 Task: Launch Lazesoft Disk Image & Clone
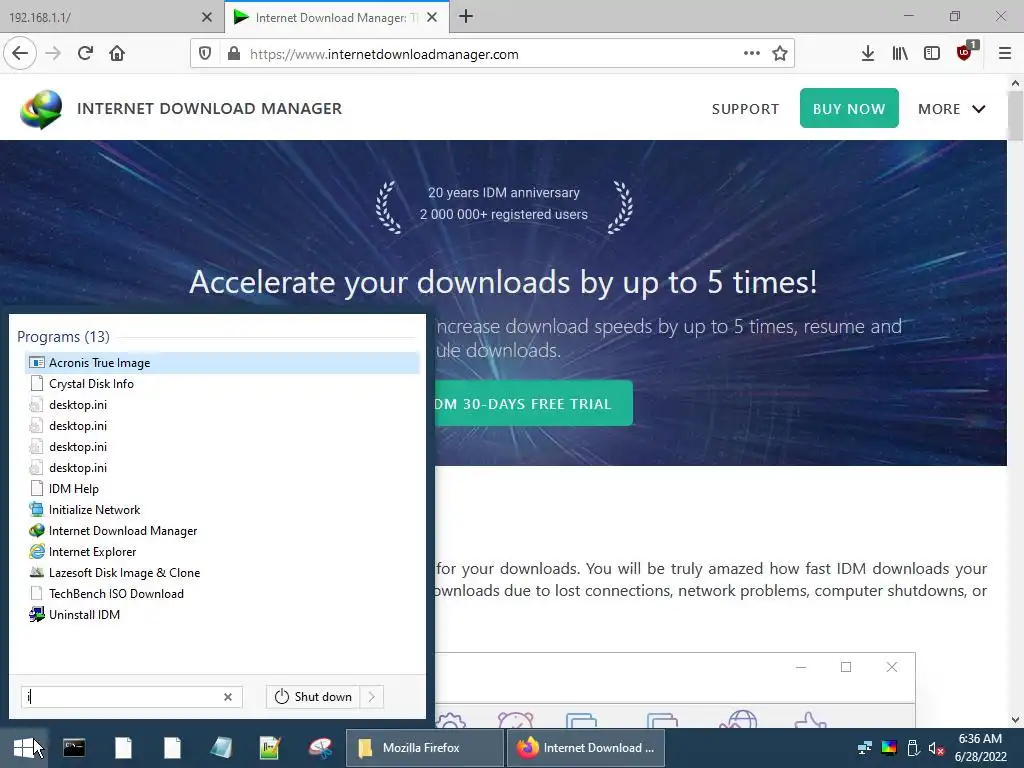(x=222, y=573)
